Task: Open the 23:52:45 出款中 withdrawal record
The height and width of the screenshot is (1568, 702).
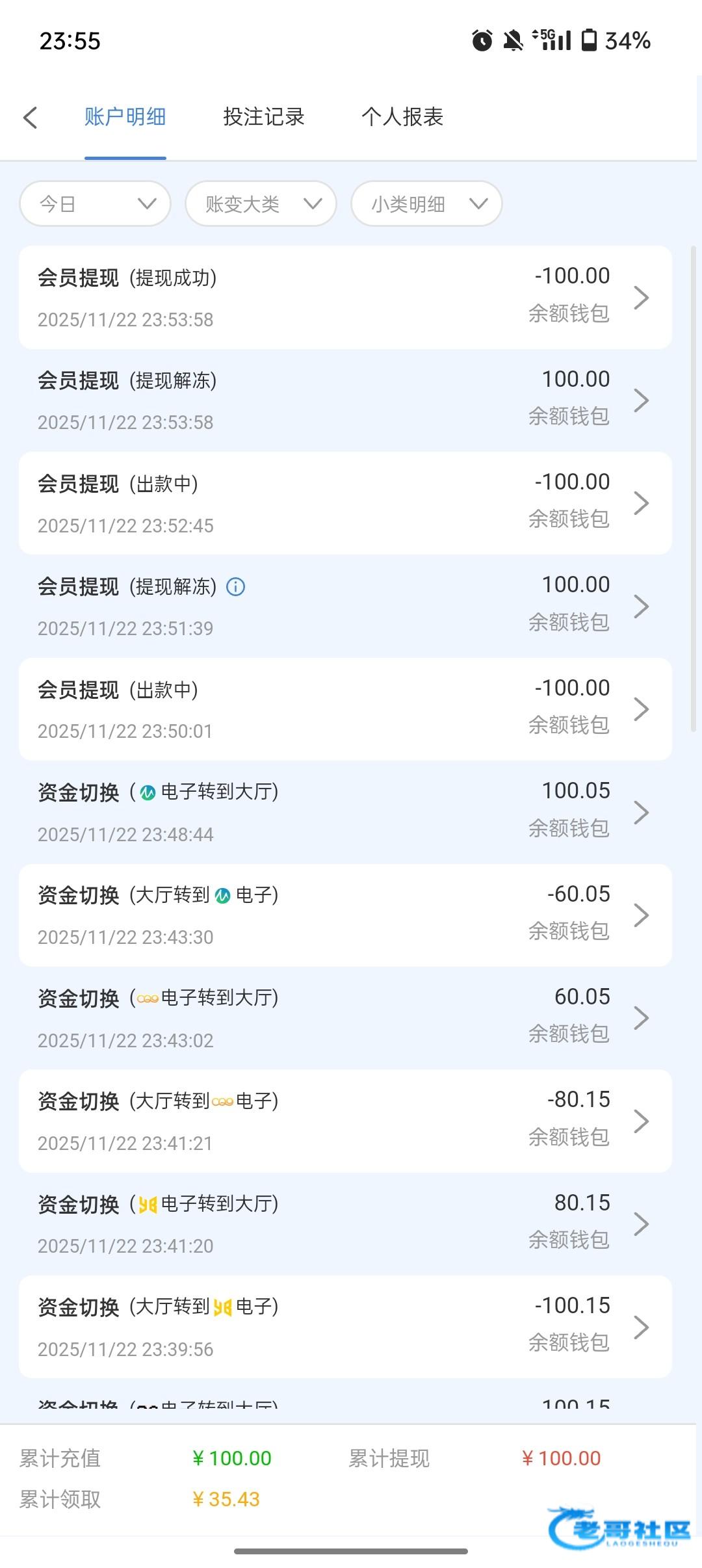Action: coord(344,503)
